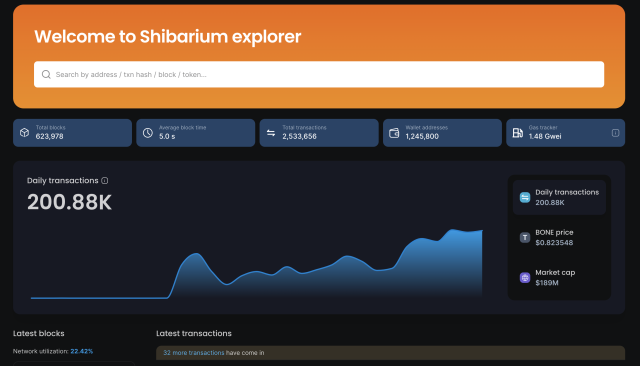Click the 1.48 Gwei gas value
This screenshot has width=640, height=366.
coord(545,136)
